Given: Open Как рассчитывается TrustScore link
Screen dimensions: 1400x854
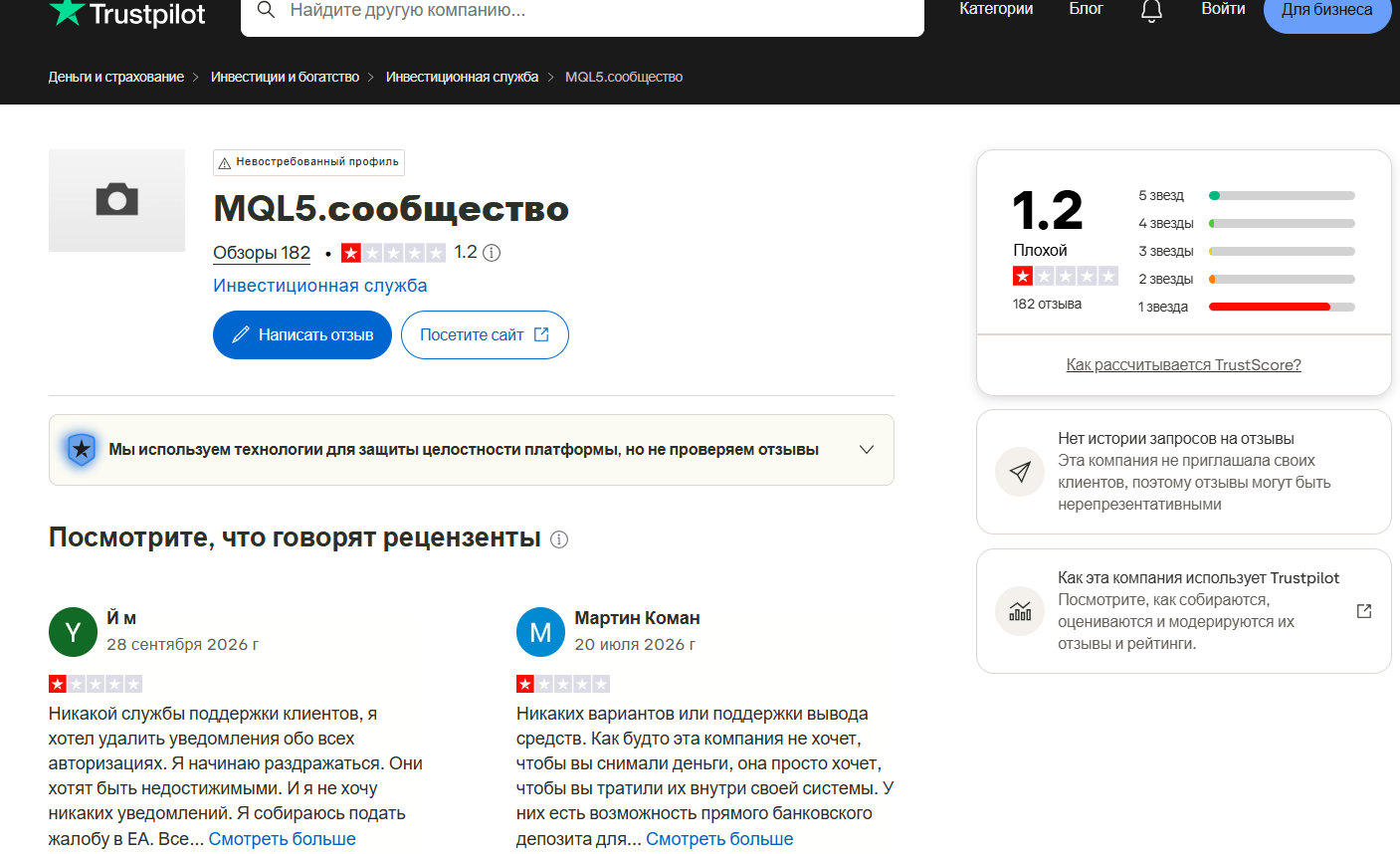Looking at the screenshot, I should (x=1184, y=365).
